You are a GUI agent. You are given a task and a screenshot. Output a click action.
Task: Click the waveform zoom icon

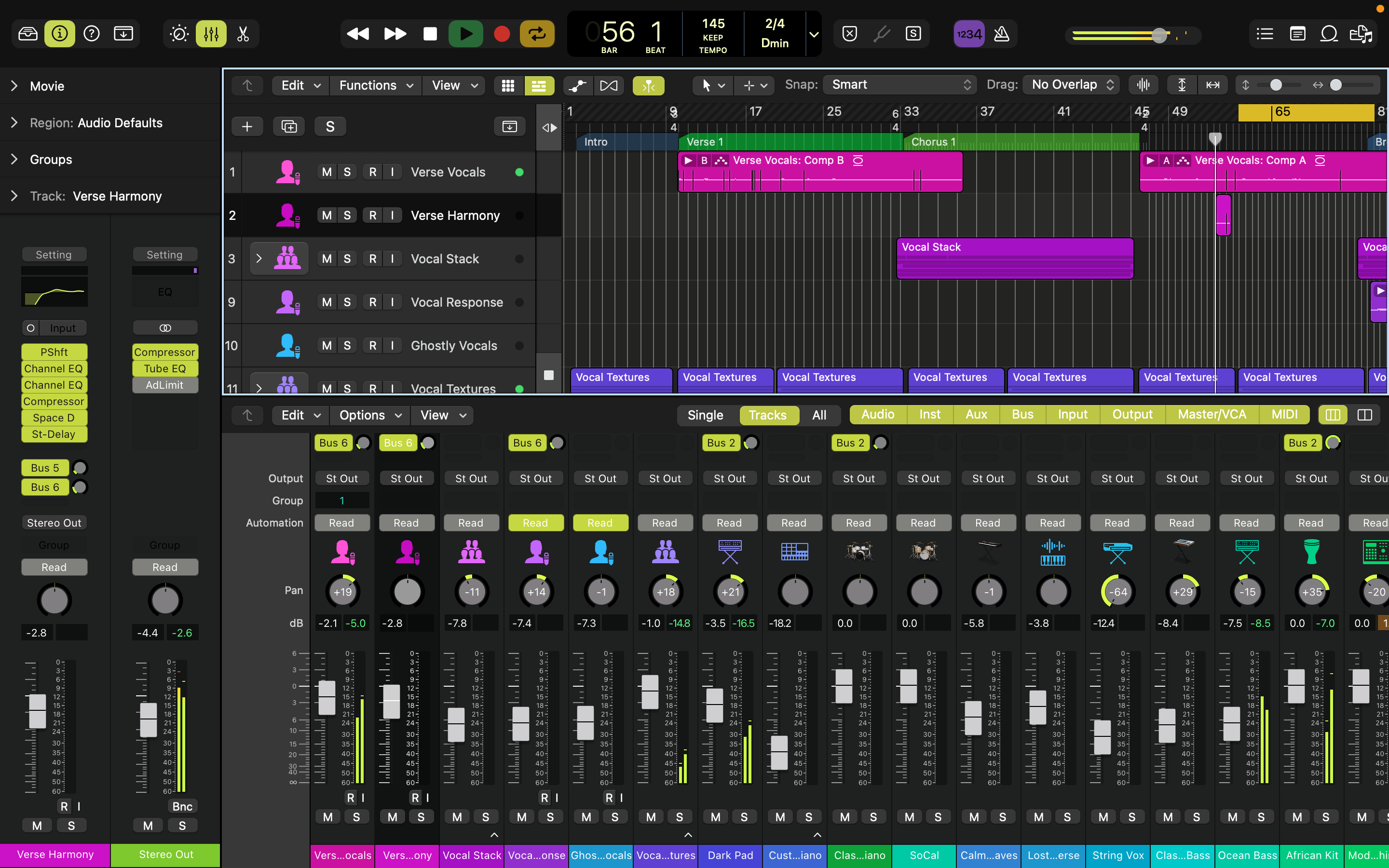pos(1143,85)
